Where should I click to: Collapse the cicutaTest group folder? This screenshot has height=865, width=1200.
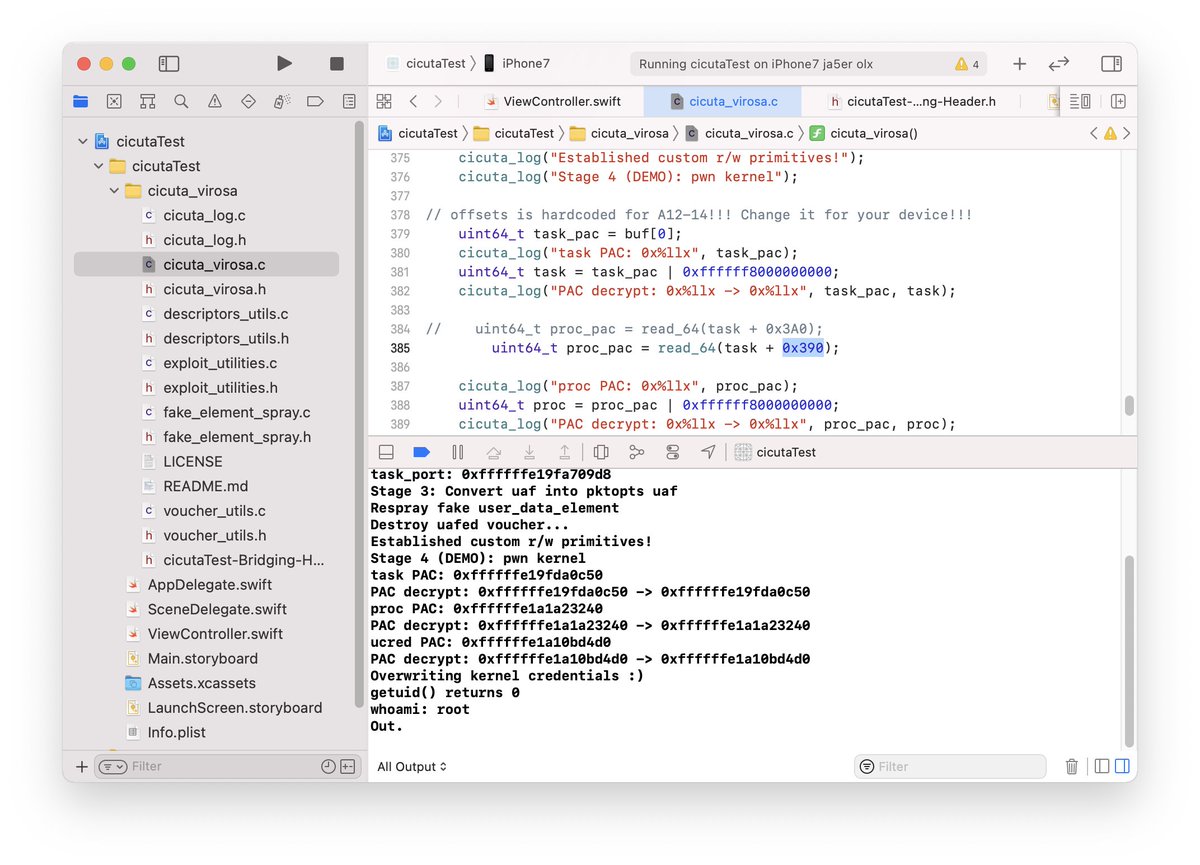point(98,166)
